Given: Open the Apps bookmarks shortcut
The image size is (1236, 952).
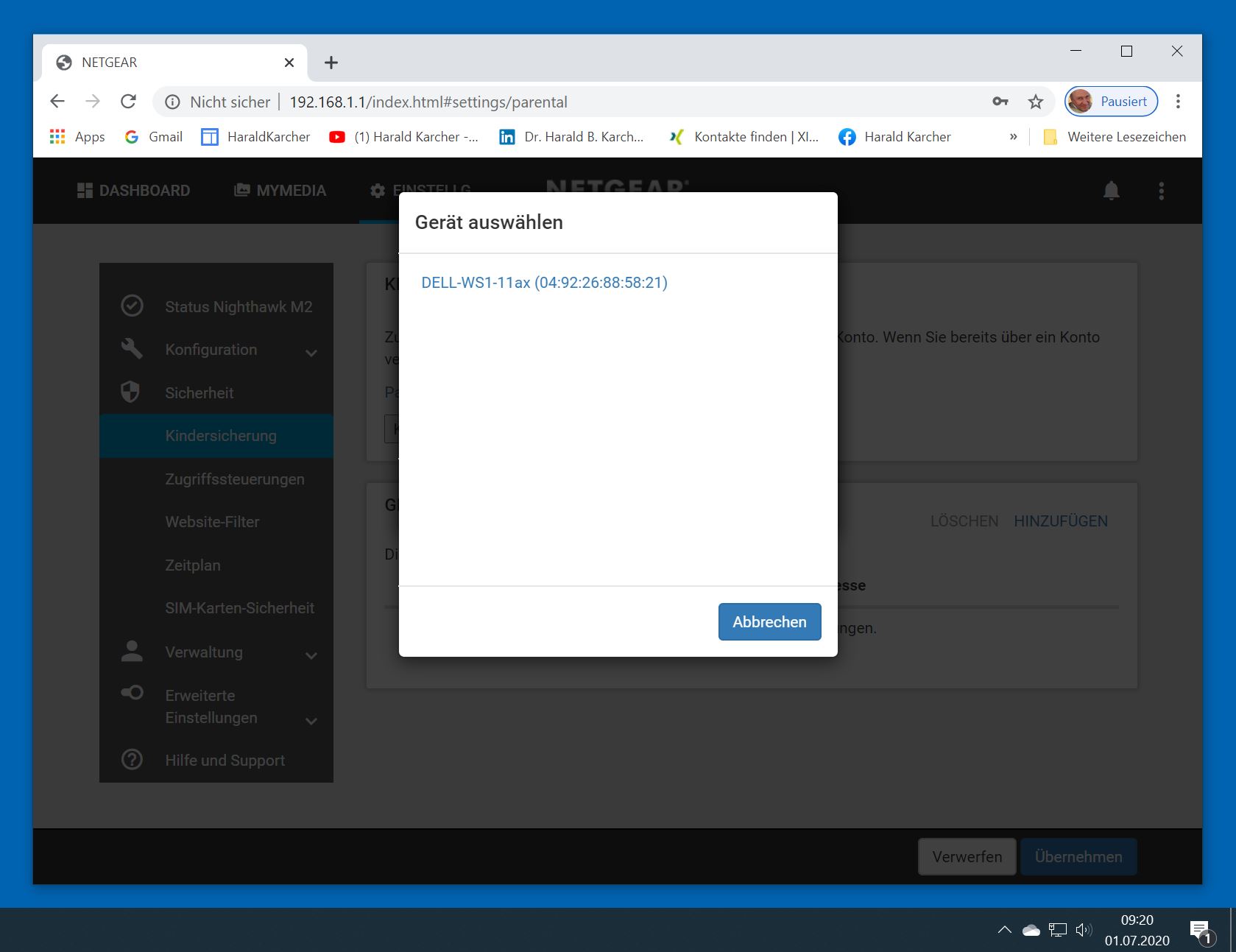Looking at the screenshot, I should [x=77, y=137].
